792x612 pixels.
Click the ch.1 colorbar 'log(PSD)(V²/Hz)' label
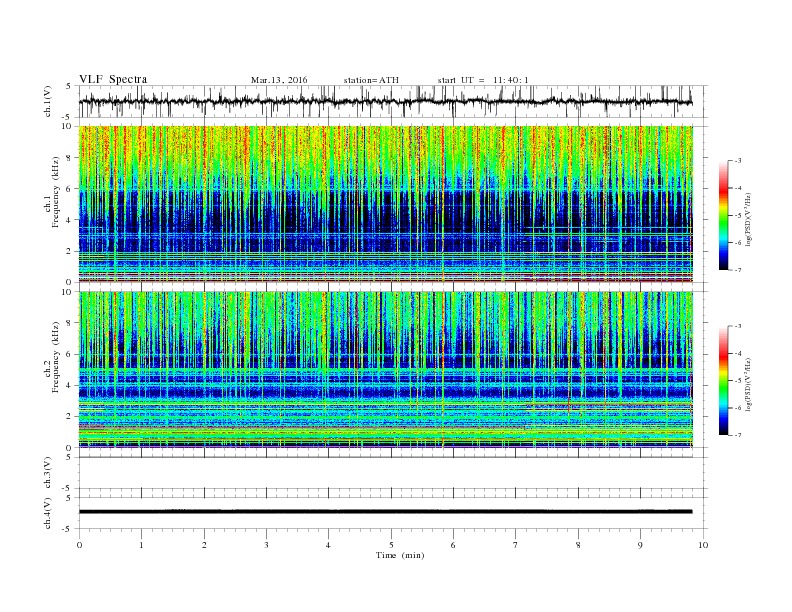coord(749,219)
